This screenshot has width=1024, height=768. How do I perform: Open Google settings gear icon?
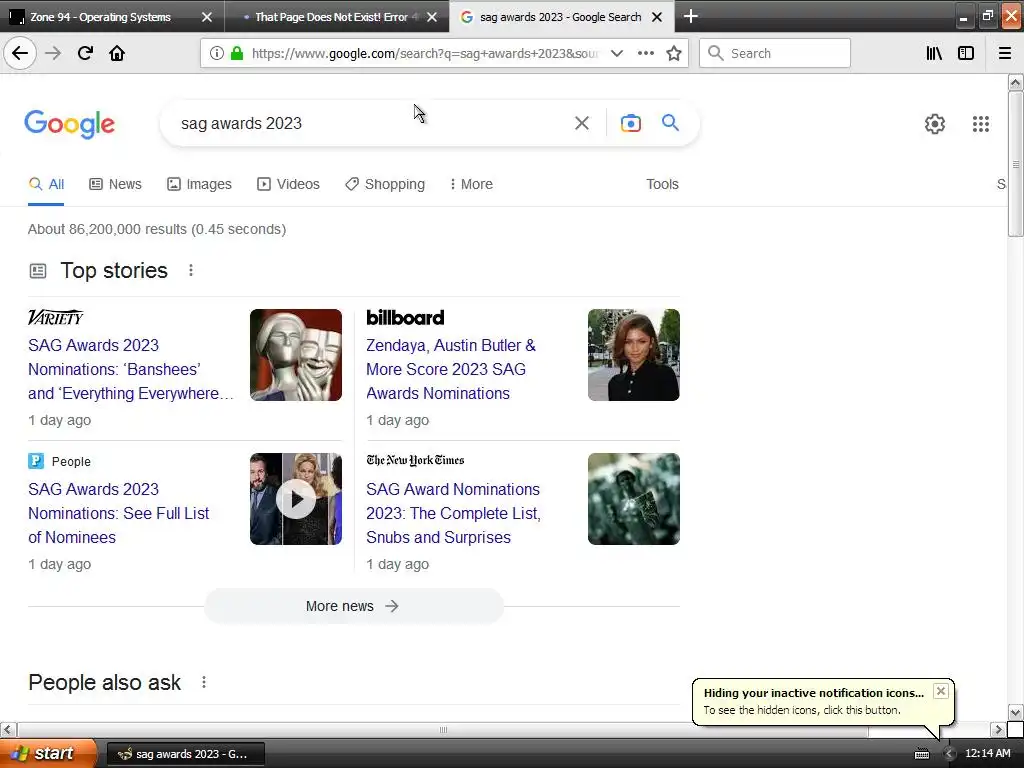pyautogui.click(x=935, y=123)
